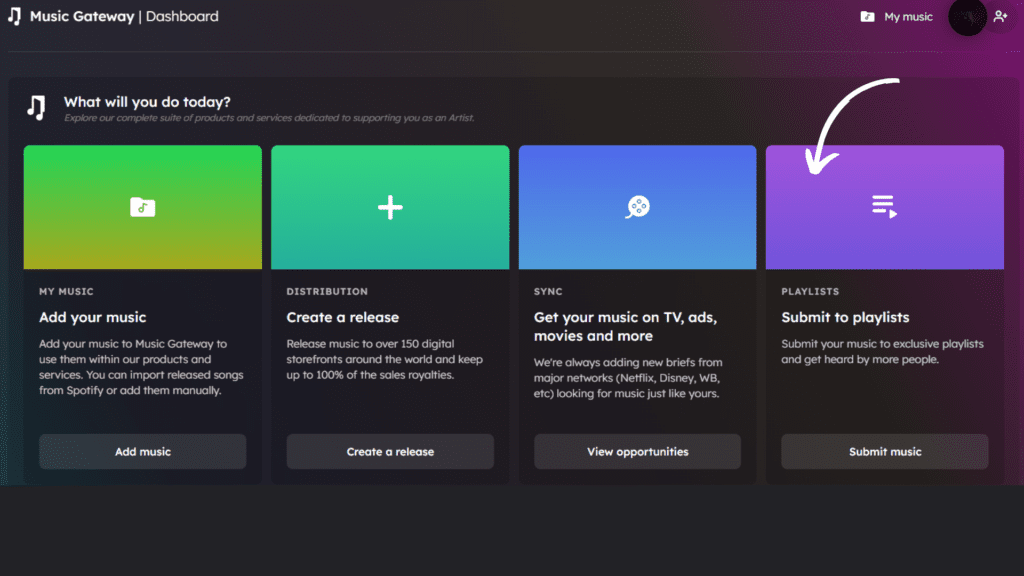Click the 'Release music to over 150' description
1024x576 pixels.
[x=385, y=359]
